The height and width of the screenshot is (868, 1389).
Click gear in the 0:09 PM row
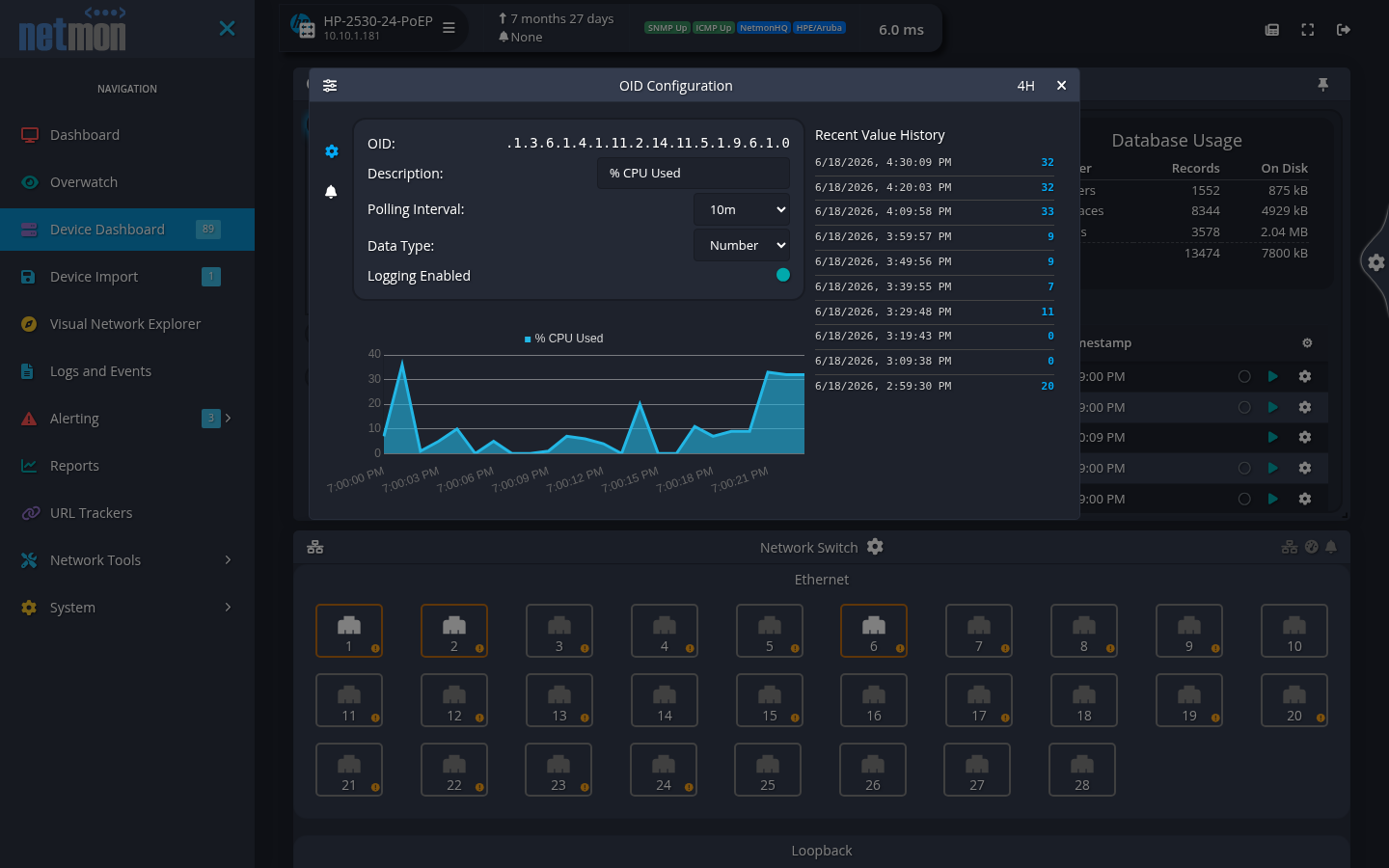[x=1305, y=437]
